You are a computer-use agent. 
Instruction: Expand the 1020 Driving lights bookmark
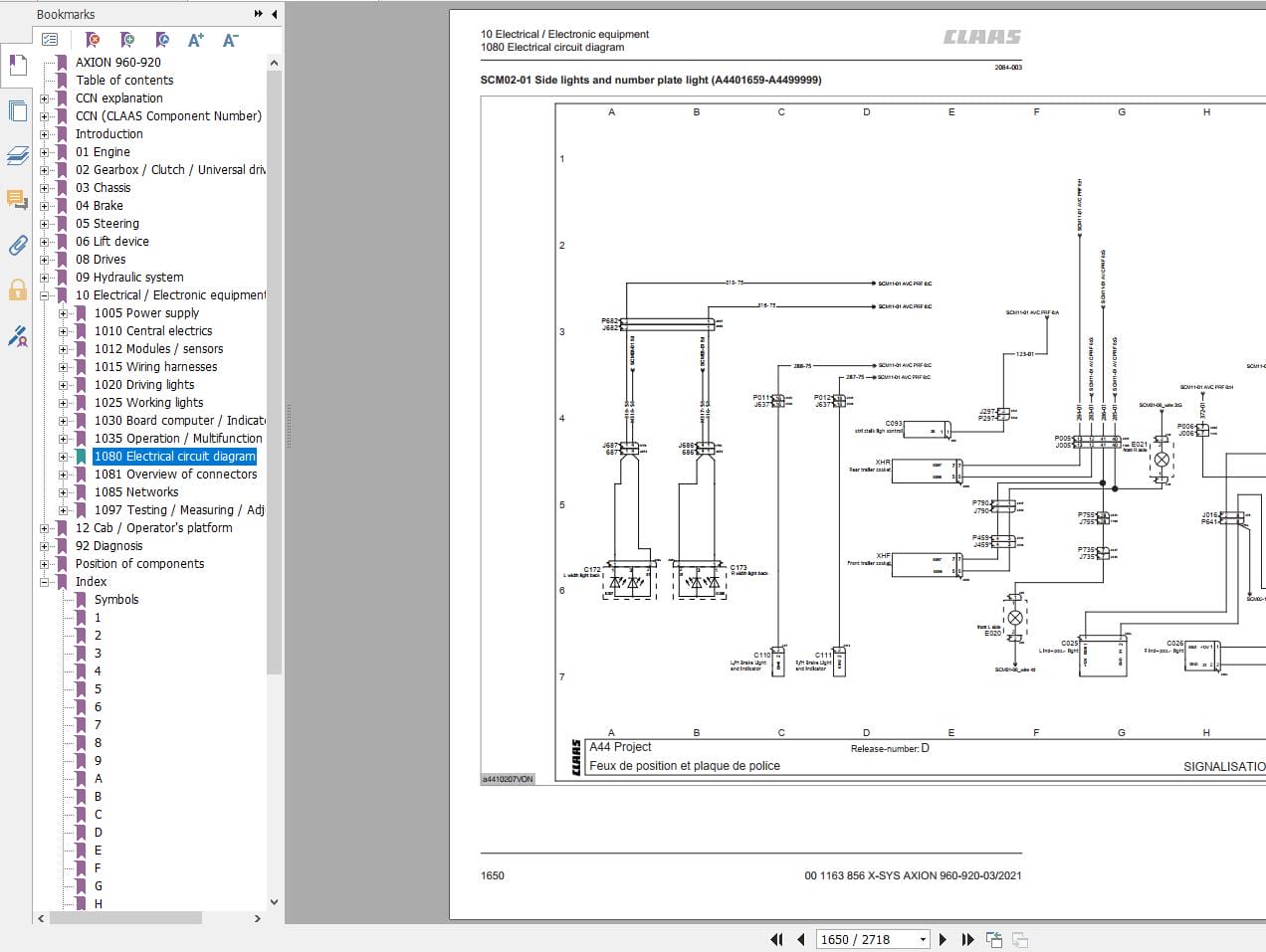click(x=64, y=385)
